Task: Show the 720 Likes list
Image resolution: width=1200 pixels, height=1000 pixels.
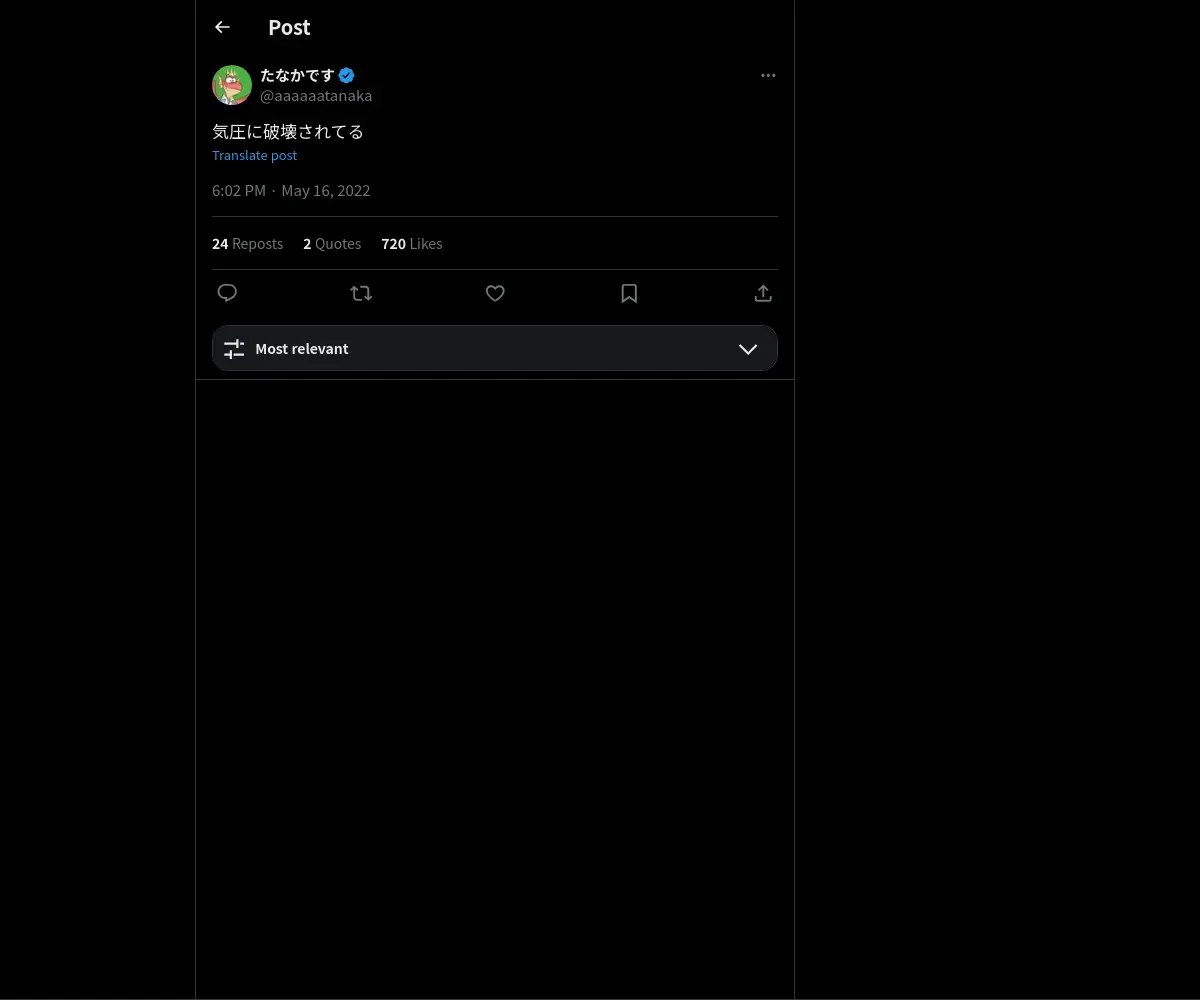Action: pos(411,244)
